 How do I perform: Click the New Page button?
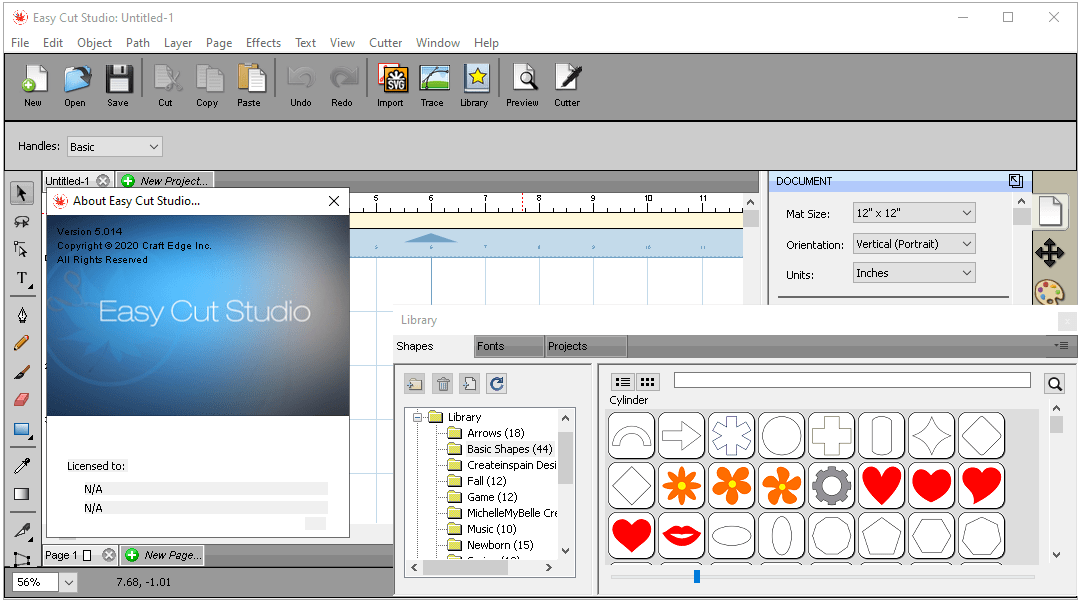tap(163, 555)
